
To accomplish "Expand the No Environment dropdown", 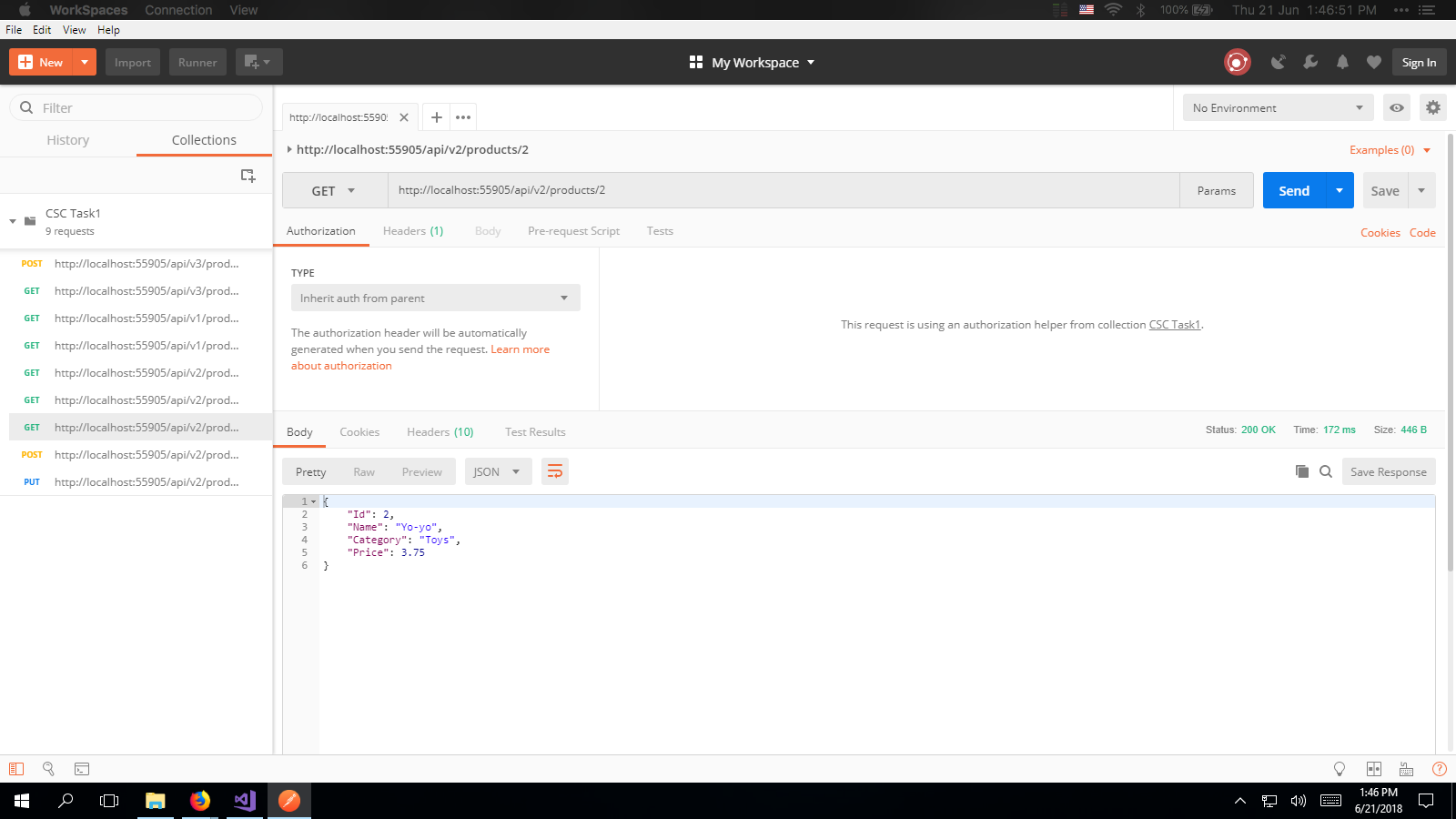I will (1278, 107).
